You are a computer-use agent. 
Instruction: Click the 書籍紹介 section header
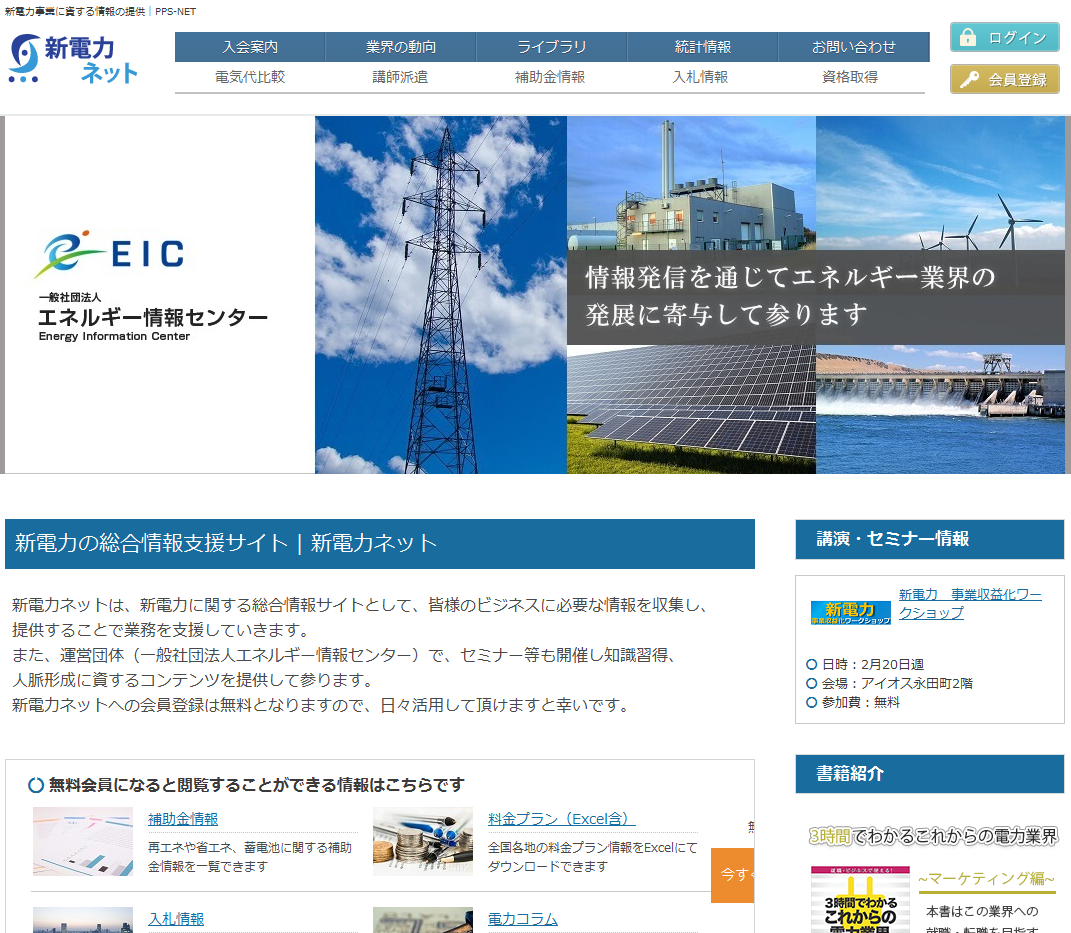pyautogui.click(x=930, y=774)
